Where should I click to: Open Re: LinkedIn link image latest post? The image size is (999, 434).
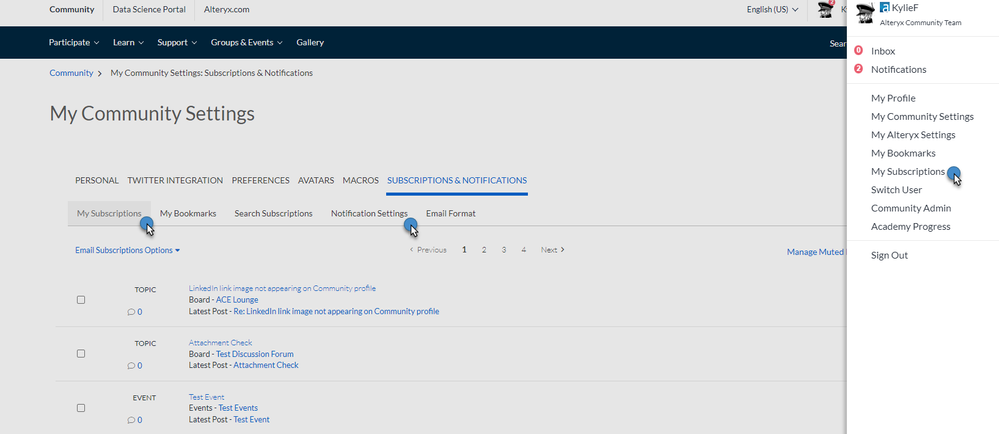coord(336,312)
